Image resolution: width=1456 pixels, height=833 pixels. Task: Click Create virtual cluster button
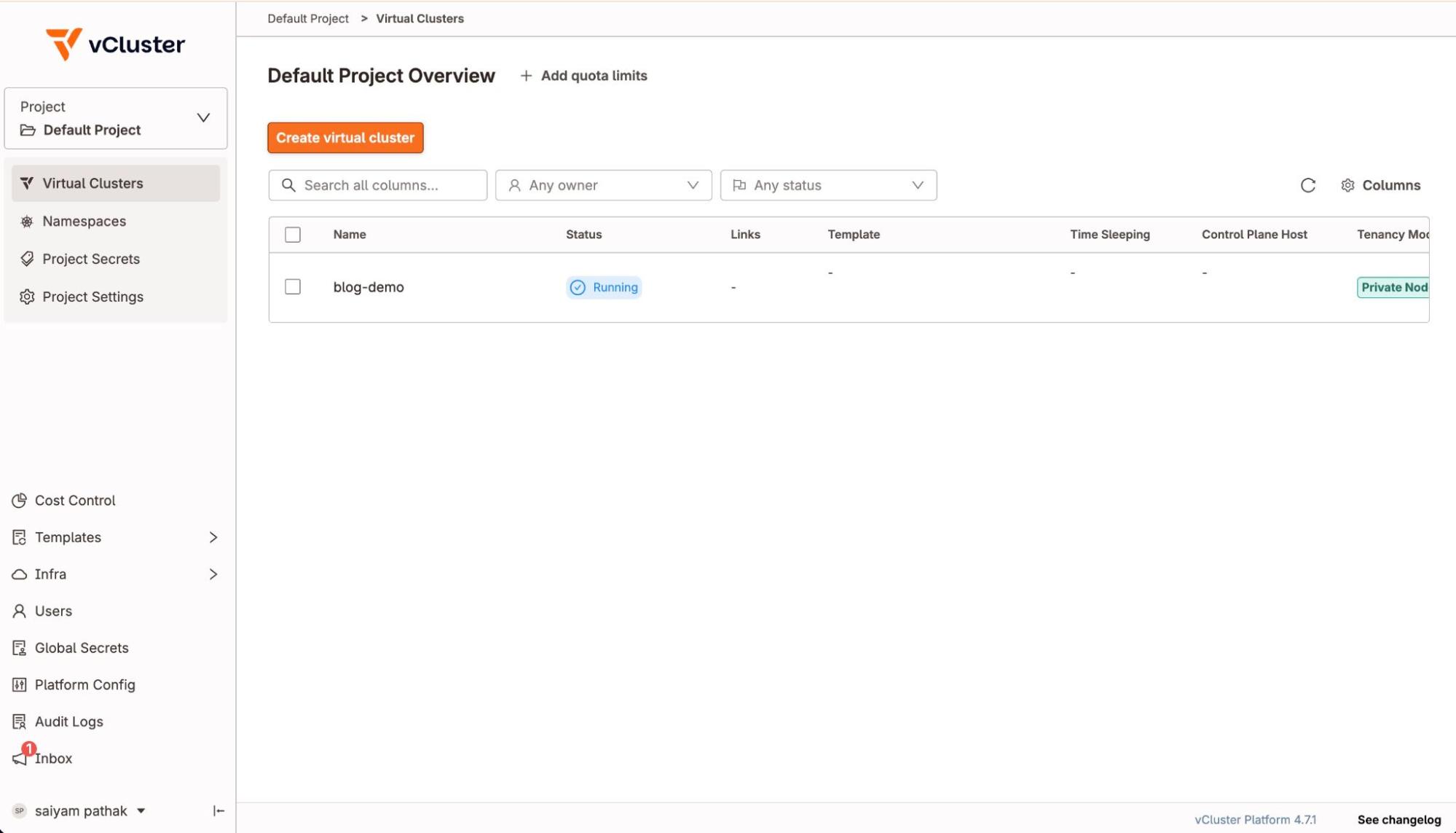(345, 138)
